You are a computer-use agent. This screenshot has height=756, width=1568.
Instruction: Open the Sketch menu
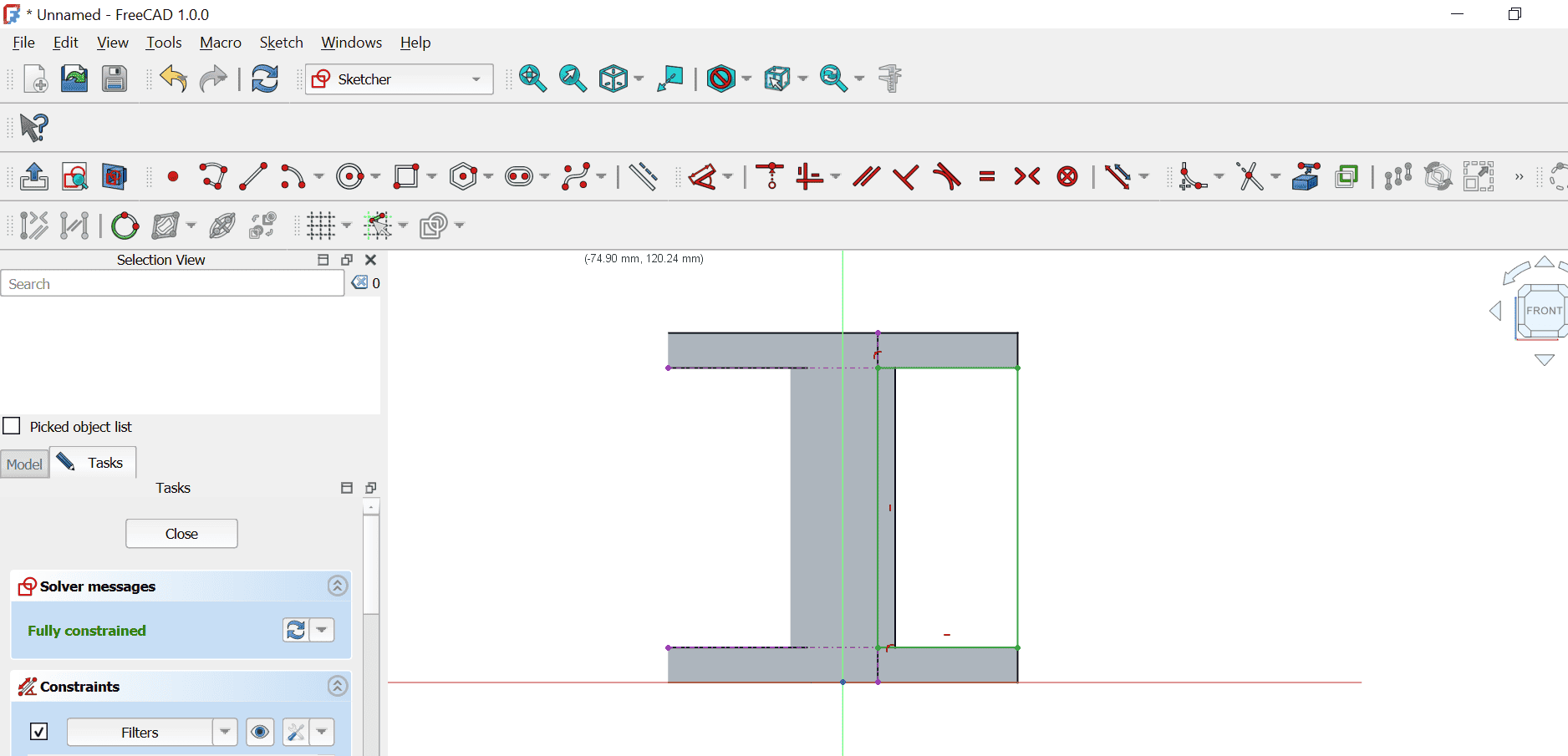pos(281,43)
